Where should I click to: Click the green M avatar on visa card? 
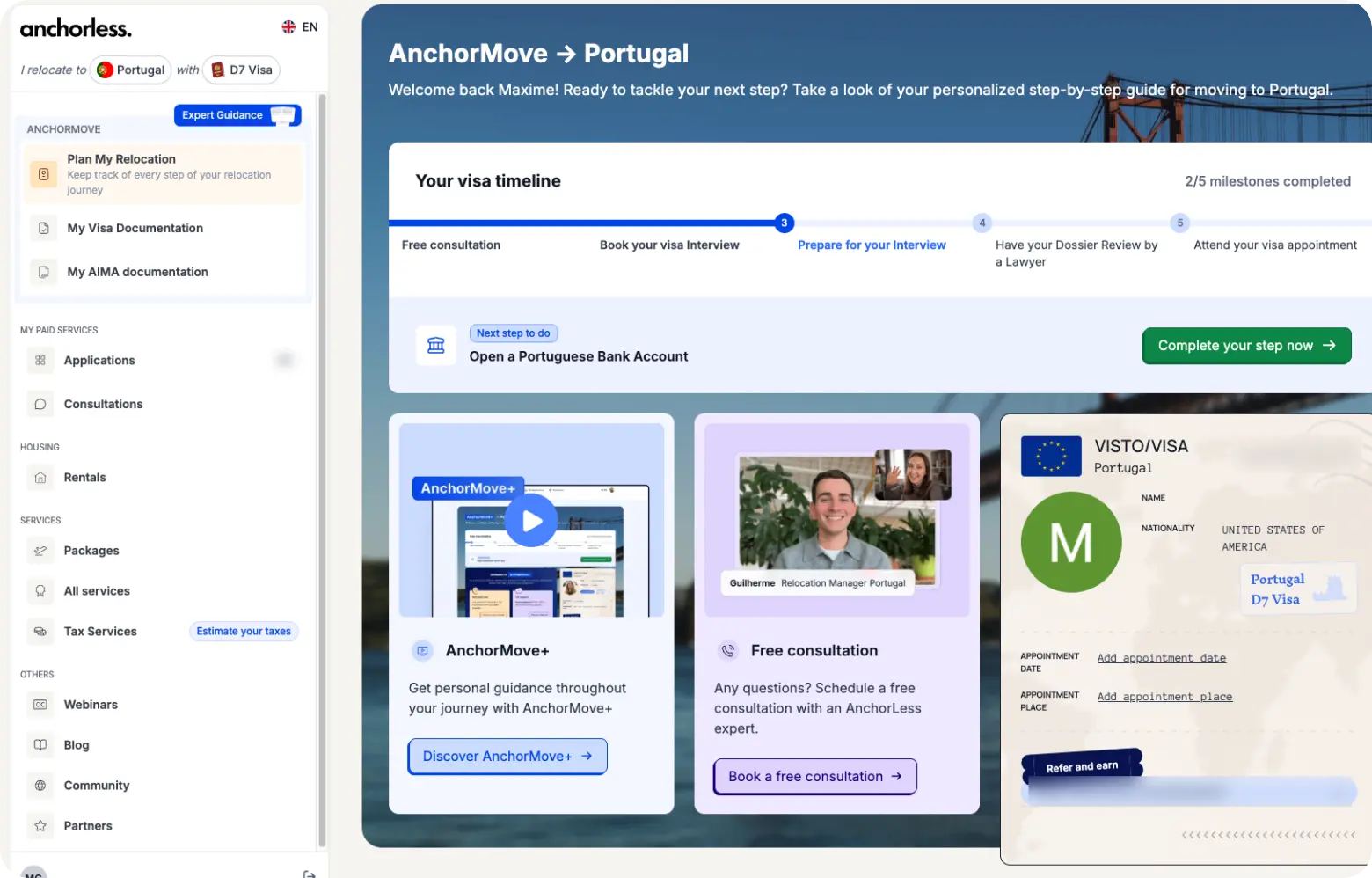coord(1071,542)
